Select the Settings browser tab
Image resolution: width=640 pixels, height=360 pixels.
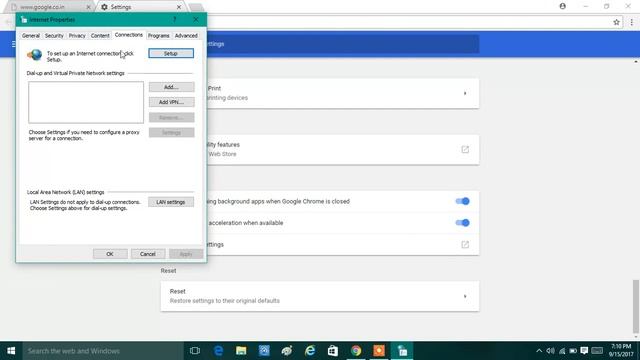[x=140, y=7]
